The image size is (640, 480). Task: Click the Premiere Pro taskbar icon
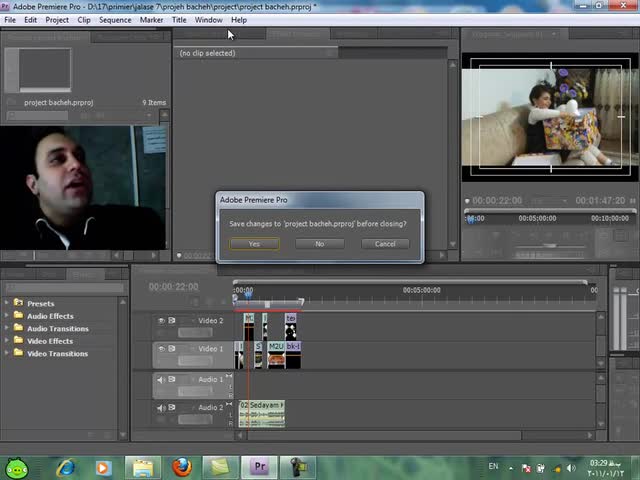(x=260, y=467)
